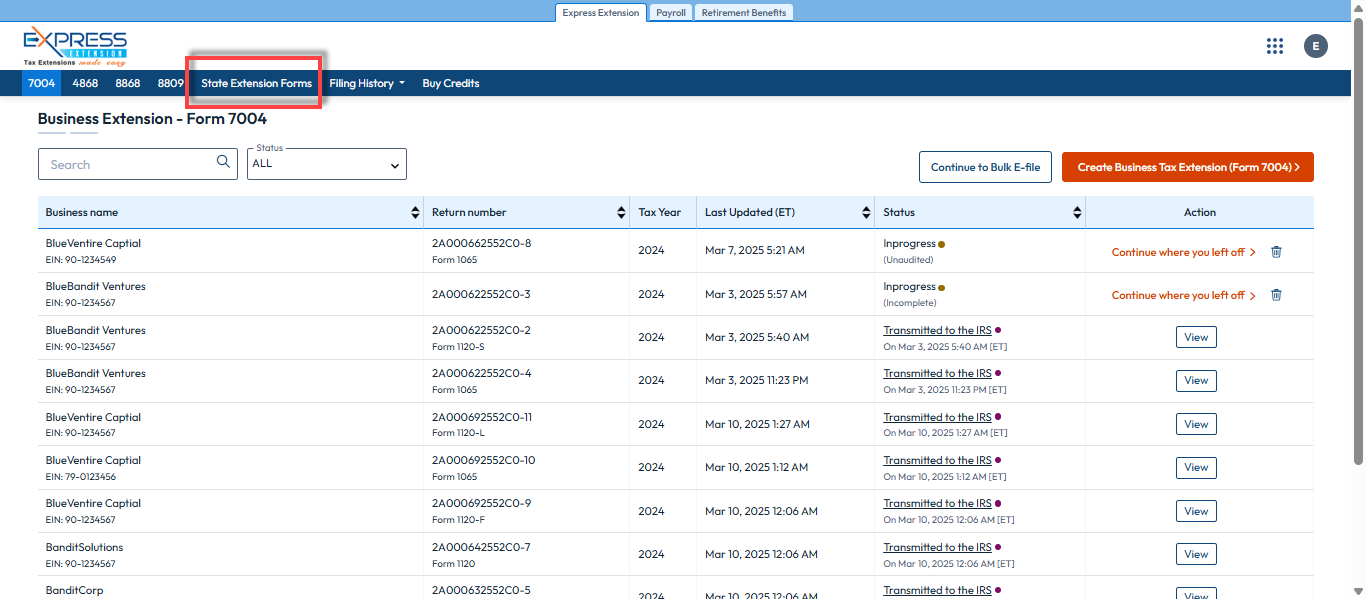Click the (Incomplete) status text

(x=910, y=302)
